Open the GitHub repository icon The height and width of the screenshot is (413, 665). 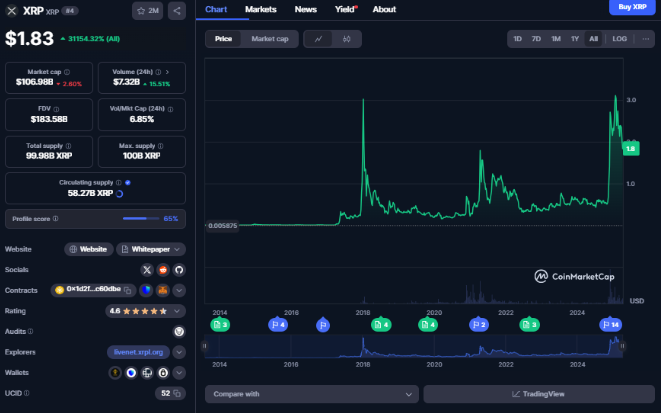point(179,270)
